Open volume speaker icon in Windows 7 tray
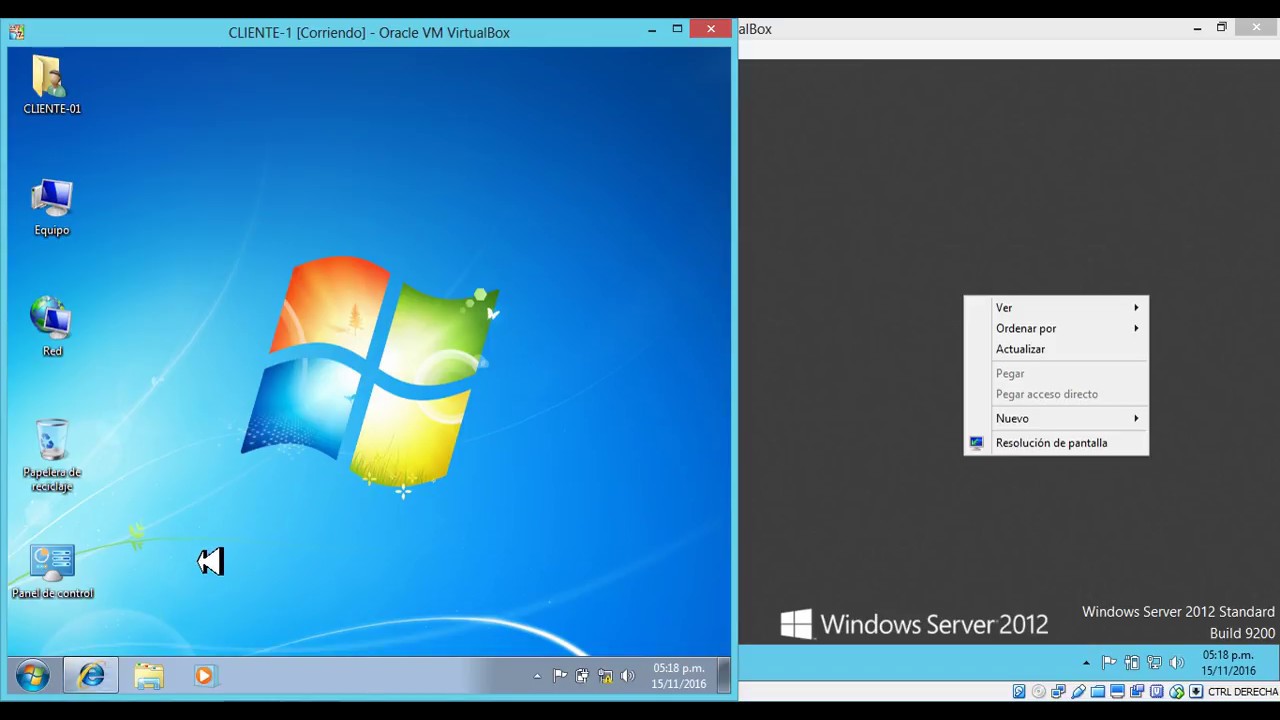 tap(627, 676)
